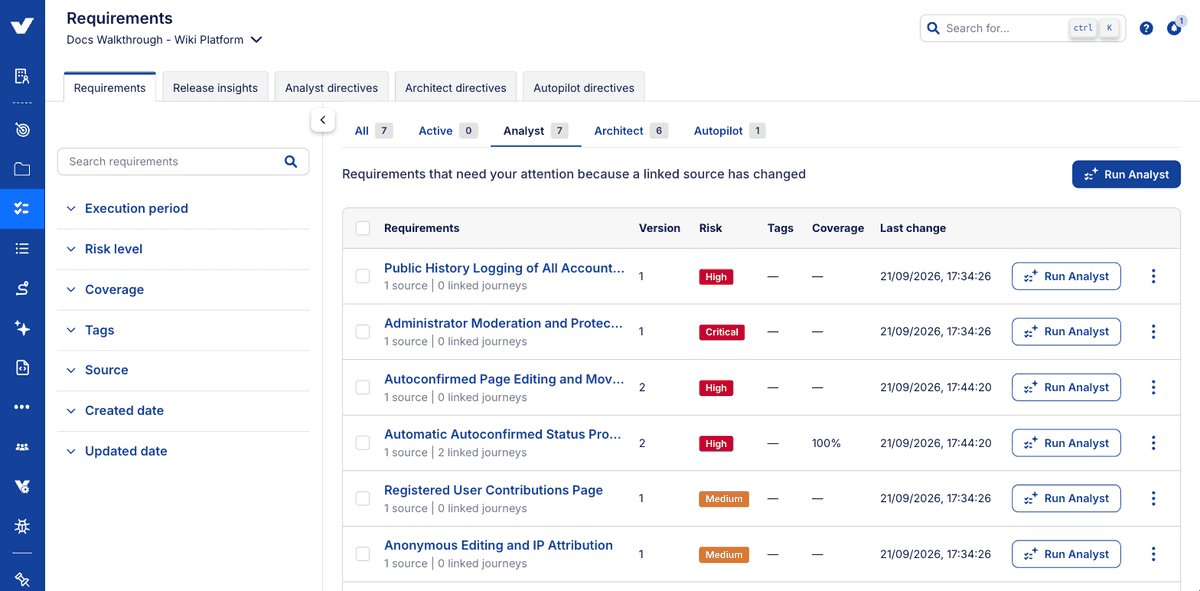1200x591 pixels.
Task: Click the Critical risk badge
Action: [722, 332]
